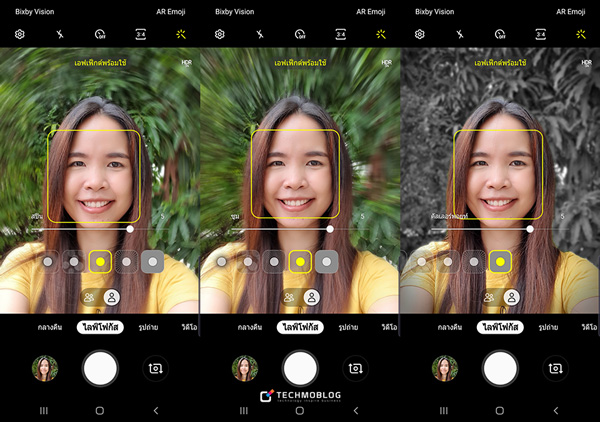The image size is (600, 422).
Task: Open gallery thumbnail in the right screen
Action: click(445, 368)
